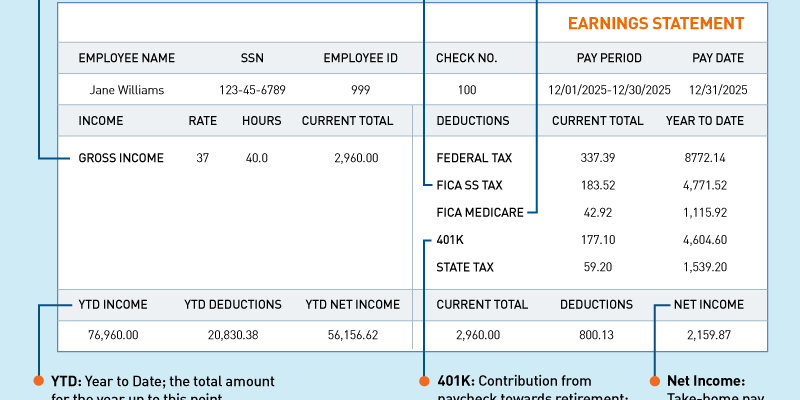Image resolution: width=800 pixels, height=400 pixels.
Task: Select the State Tax year-to-date 1,539.20
Action: 705,267
